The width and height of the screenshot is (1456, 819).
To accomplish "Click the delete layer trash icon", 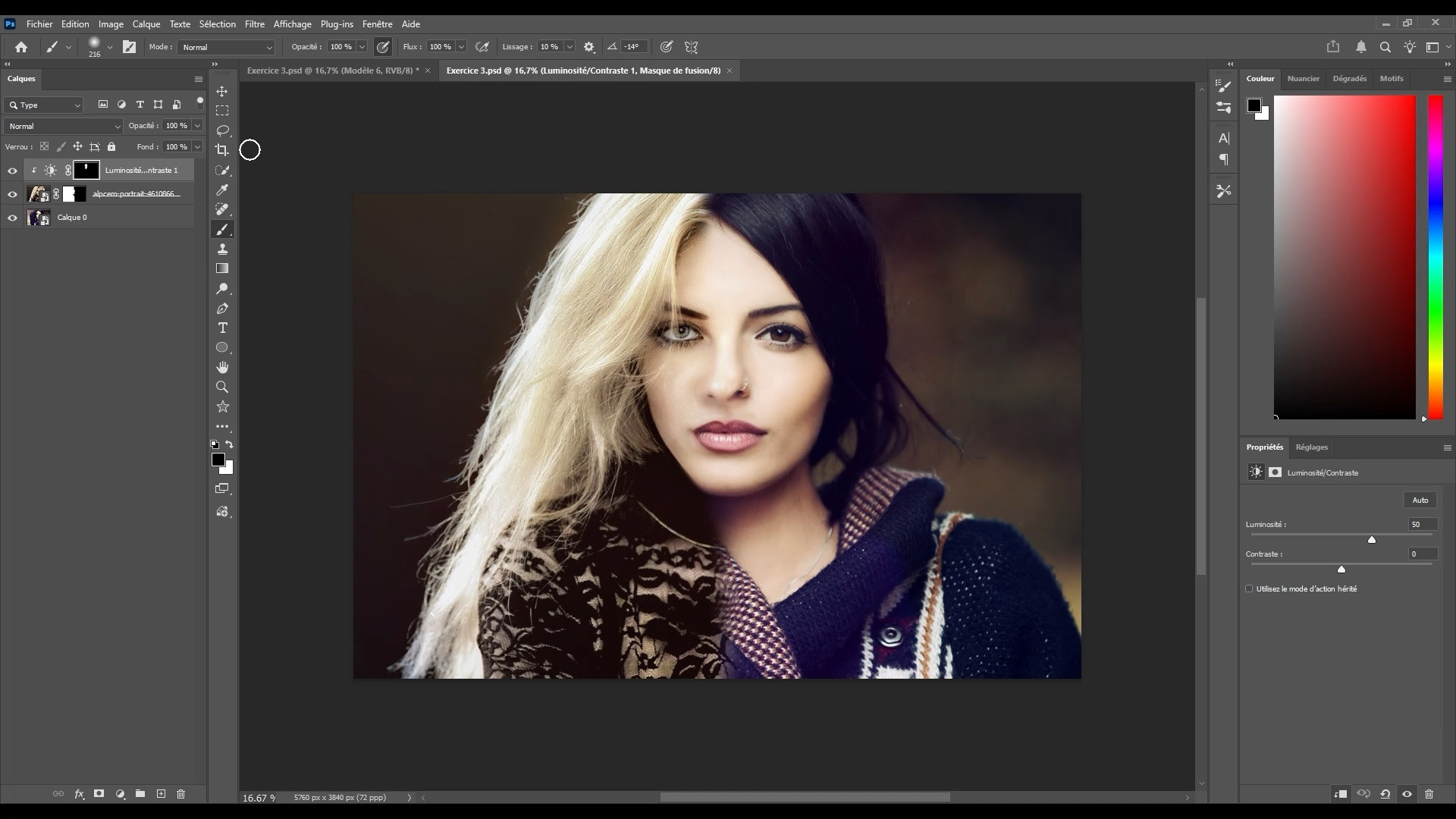I will [180, 794].
